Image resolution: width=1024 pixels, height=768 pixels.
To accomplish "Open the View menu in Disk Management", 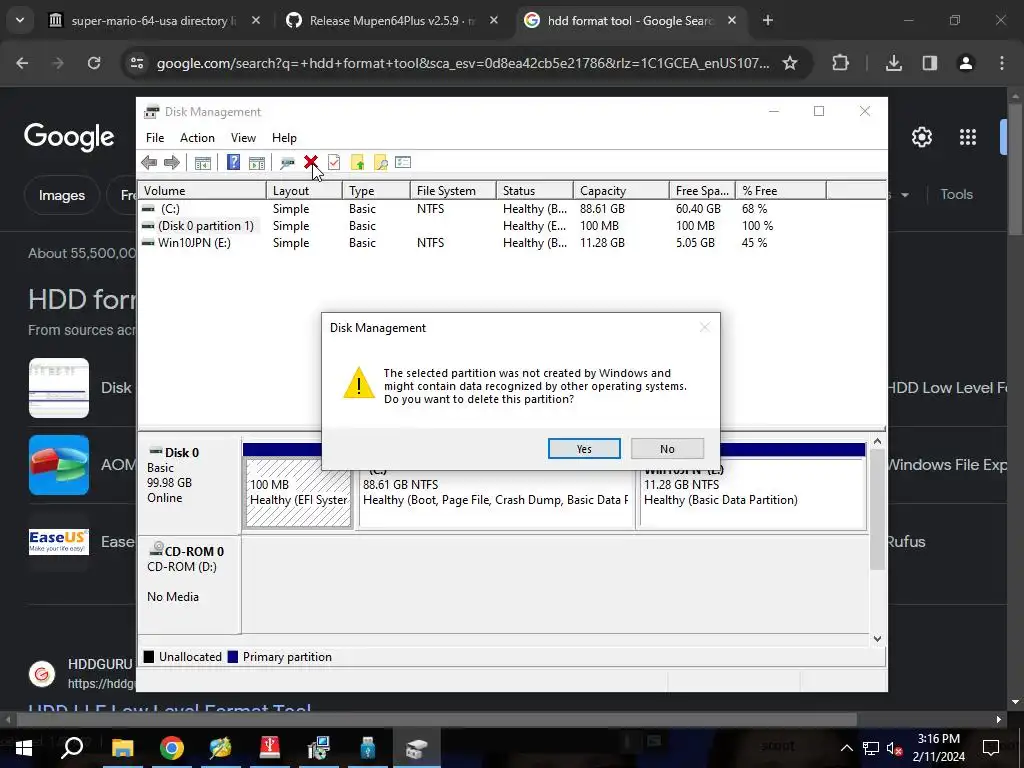I will click(243, 138).
